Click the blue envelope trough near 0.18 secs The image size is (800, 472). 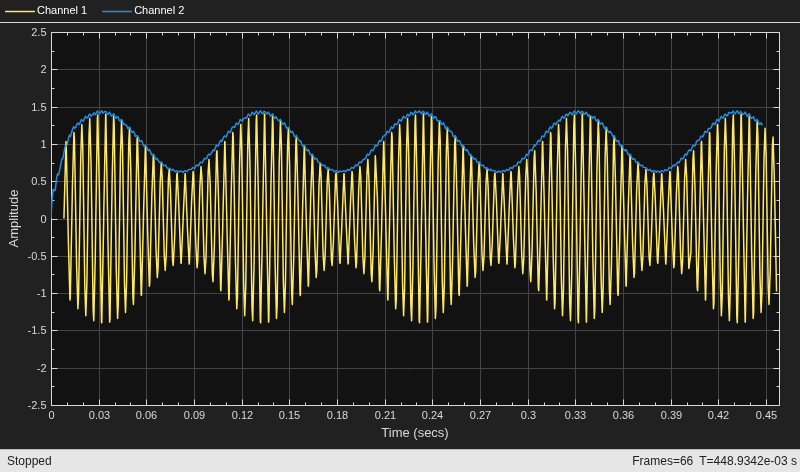click(x=338, y=171)
